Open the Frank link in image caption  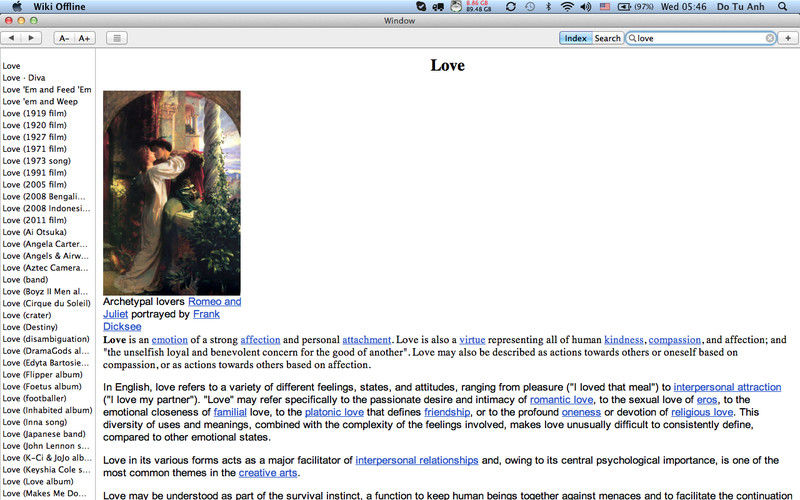coord(206,314)
